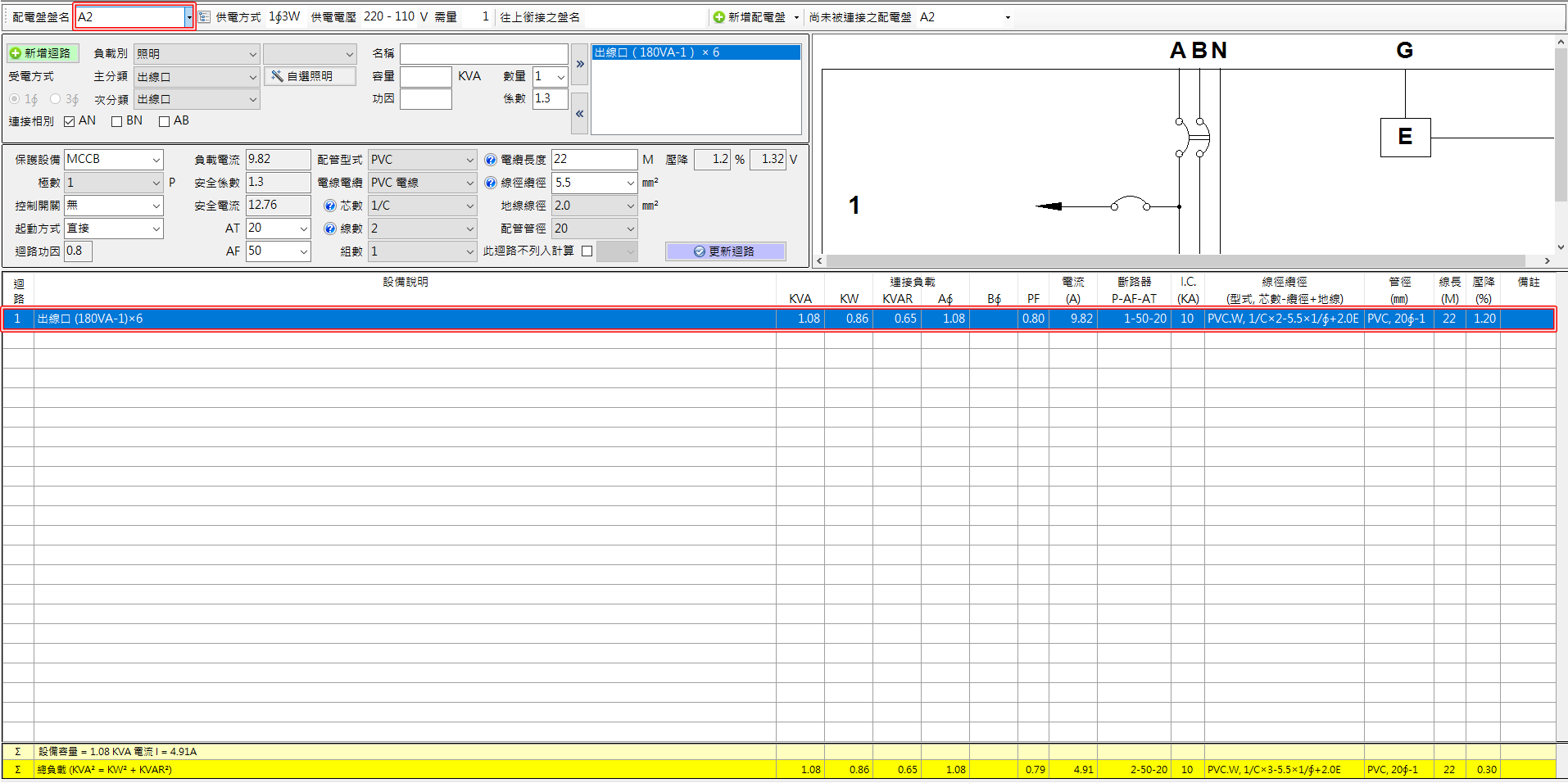Click the help icon next to 電纜長度
The image size is (1568, 783).
(x=490, y=160)
